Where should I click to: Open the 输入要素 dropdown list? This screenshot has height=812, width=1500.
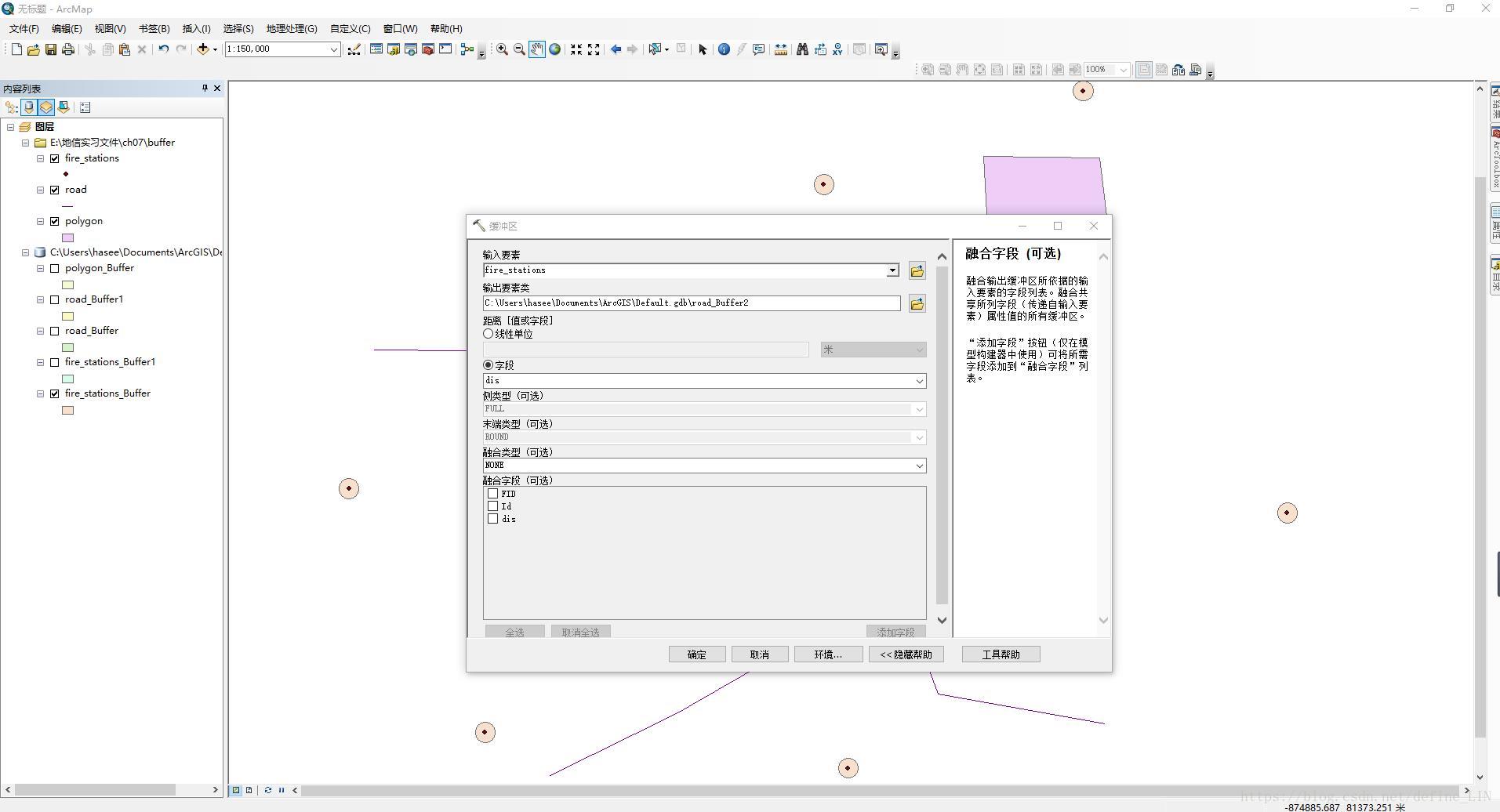coord(892,270)
